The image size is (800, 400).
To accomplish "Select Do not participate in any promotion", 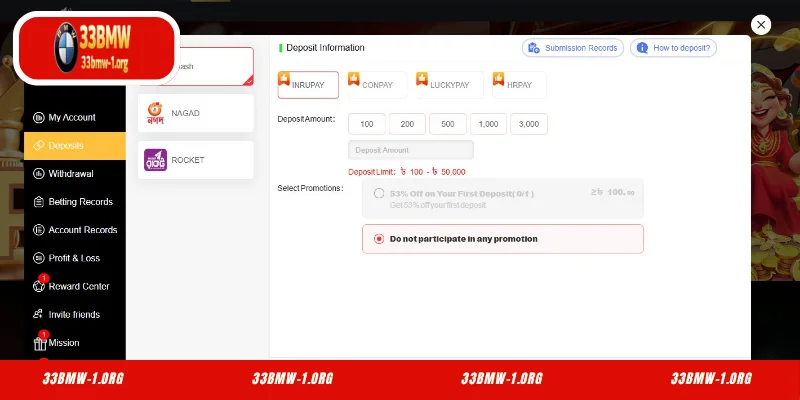I will [503, 239].
